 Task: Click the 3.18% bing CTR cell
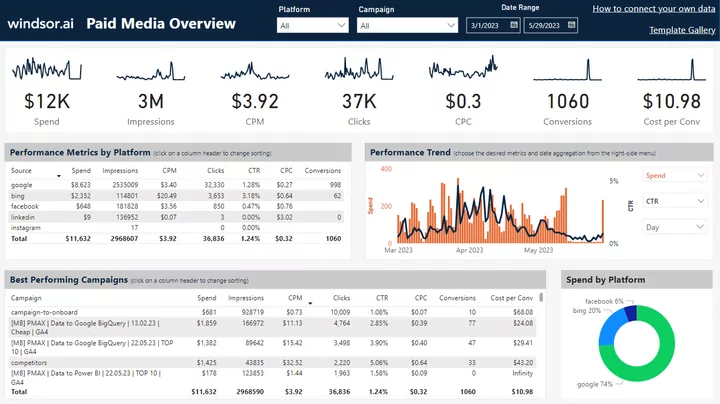tap(251, 196)
